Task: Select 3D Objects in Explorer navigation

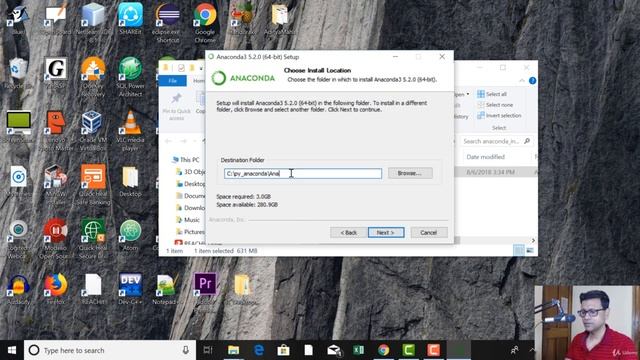Action: click(191, 172)
